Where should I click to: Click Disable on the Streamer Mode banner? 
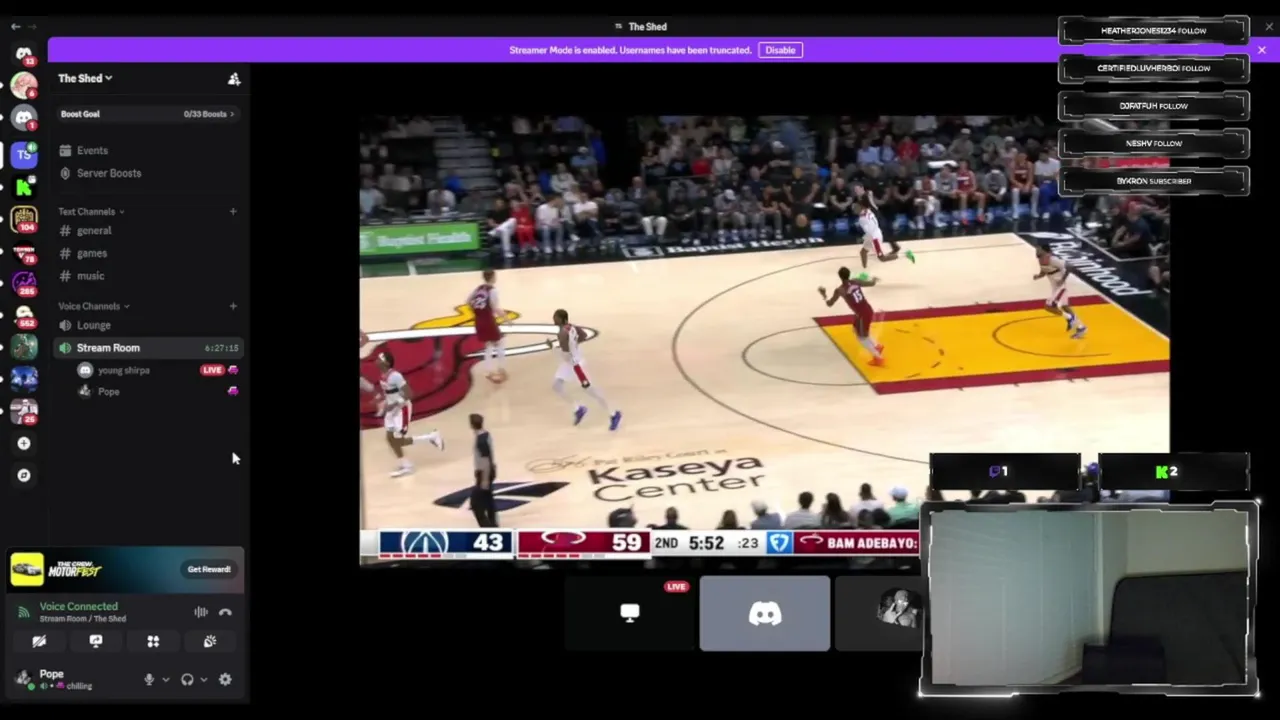coord(780,50)
